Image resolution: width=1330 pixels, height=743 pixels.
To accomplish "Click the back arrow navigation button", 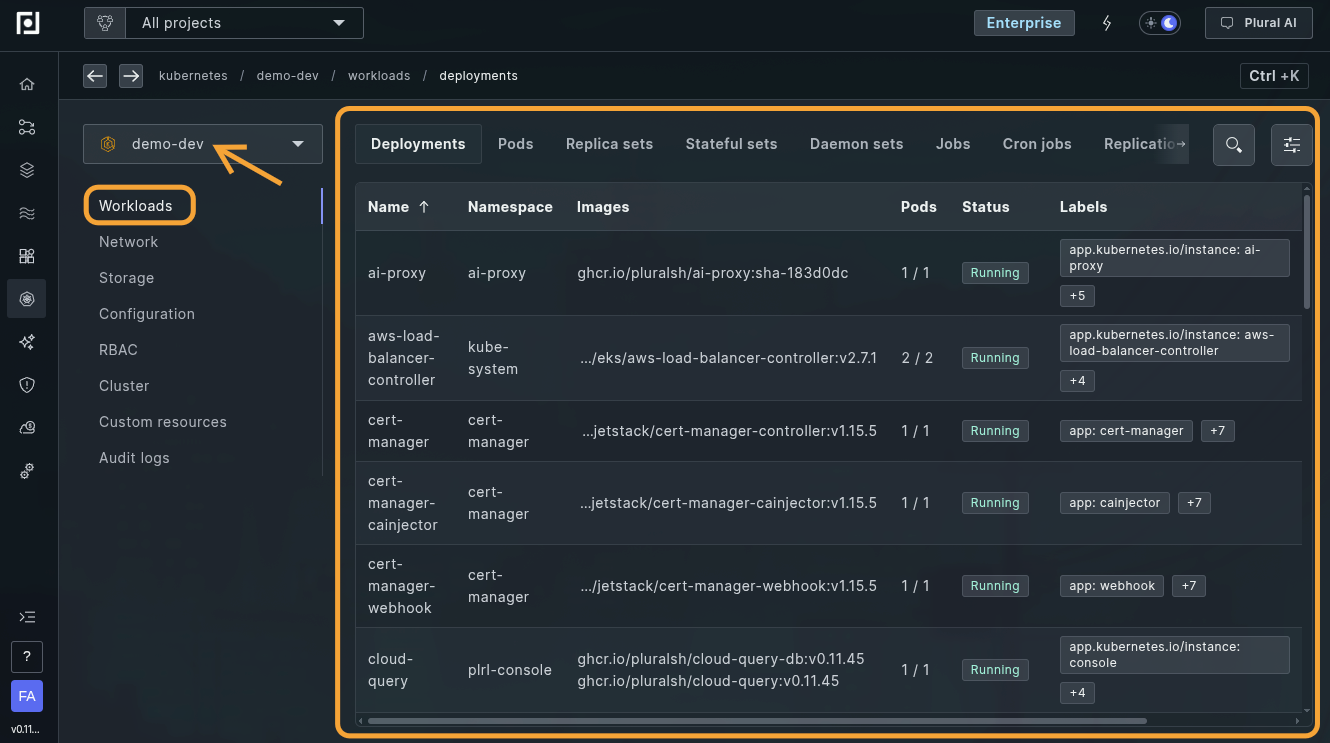I will pos(95,76).
